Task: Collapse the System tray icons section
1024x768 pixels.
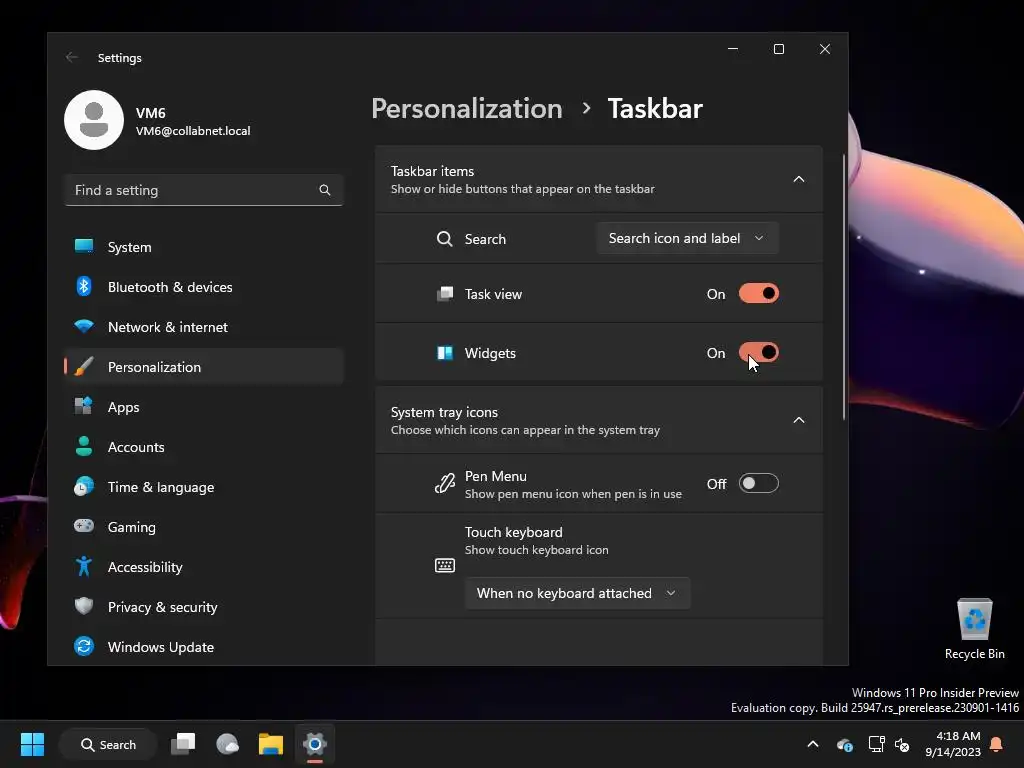Action: click(799, 420)
